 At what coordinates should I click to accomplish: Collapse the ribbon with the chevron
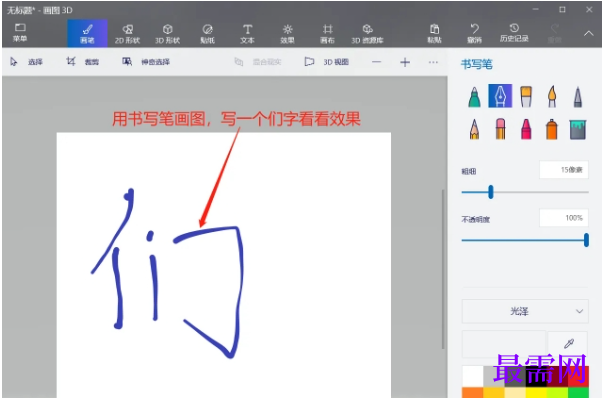pos(588,34)
